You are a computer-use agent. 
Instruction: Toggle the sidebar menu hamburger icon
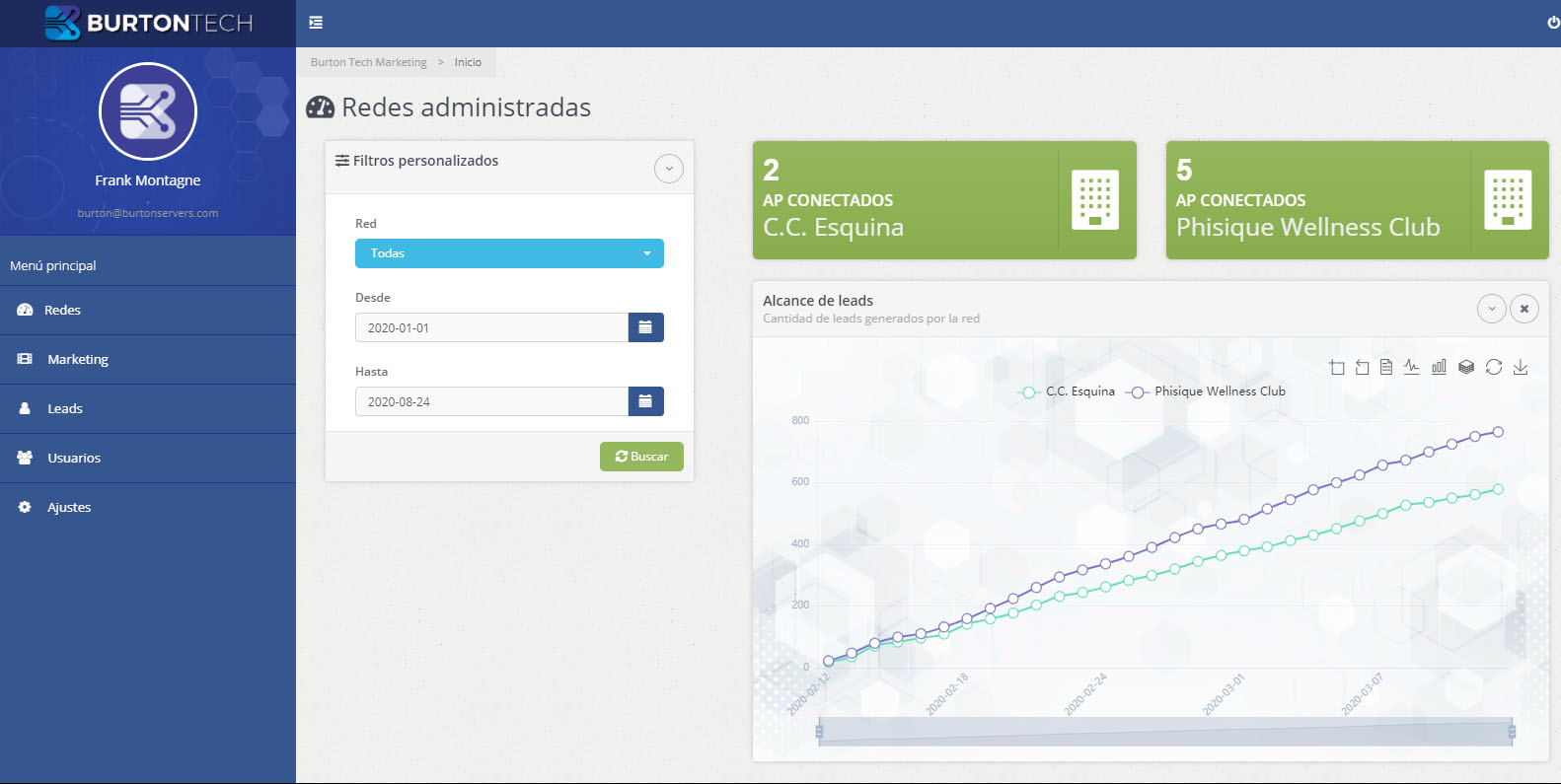tap(316, 23)
